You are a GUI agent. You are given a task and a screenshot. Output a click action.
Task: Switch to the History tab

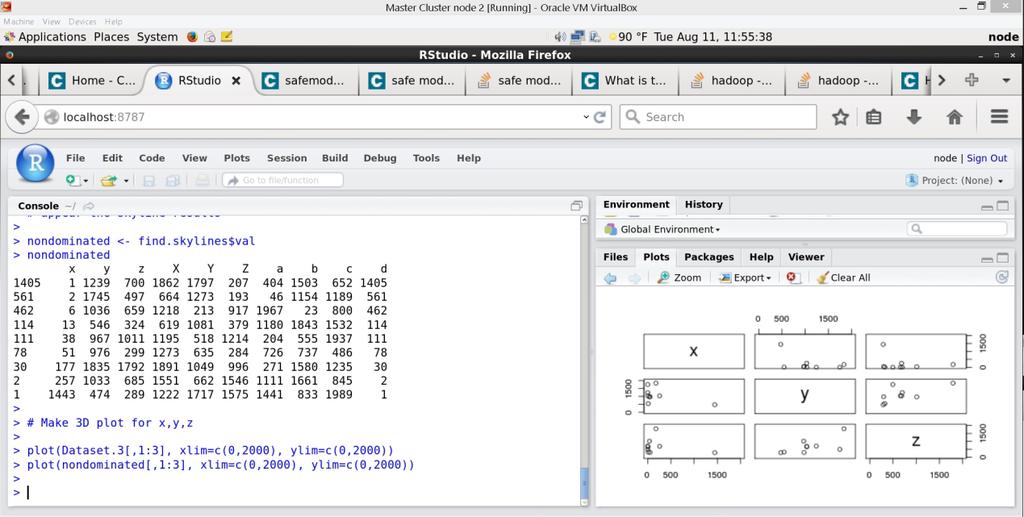(x=703, y=204)
